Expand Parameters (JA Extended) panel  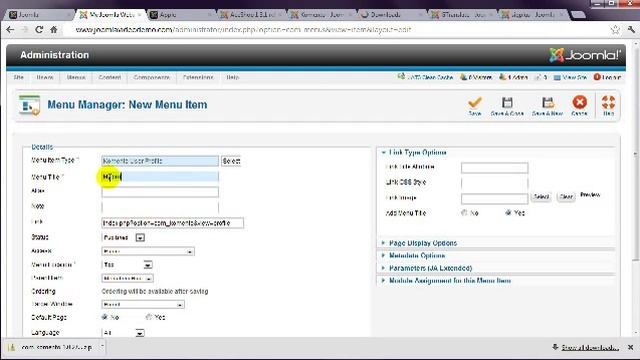[430, 268]
